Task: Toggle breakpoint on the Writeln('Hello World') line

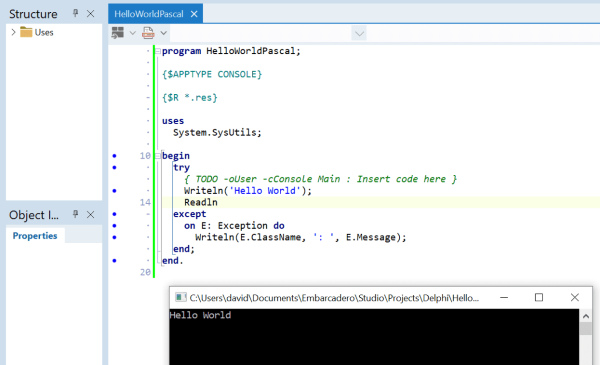Action: (114, 191)
